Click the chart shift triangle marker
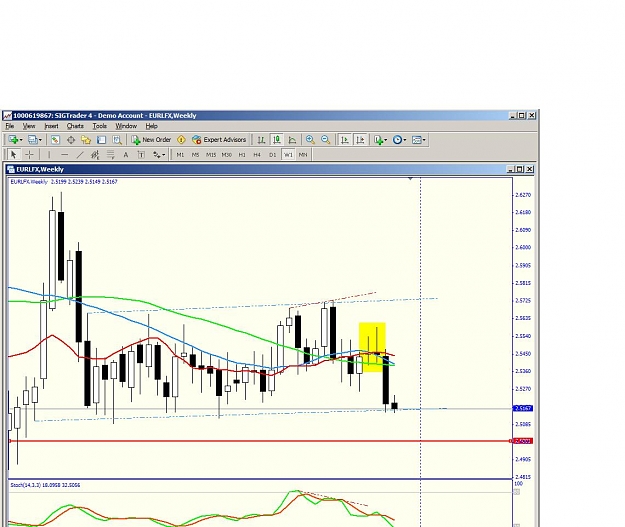The width and height of the screenshot is (625, 527). (410, 179)
